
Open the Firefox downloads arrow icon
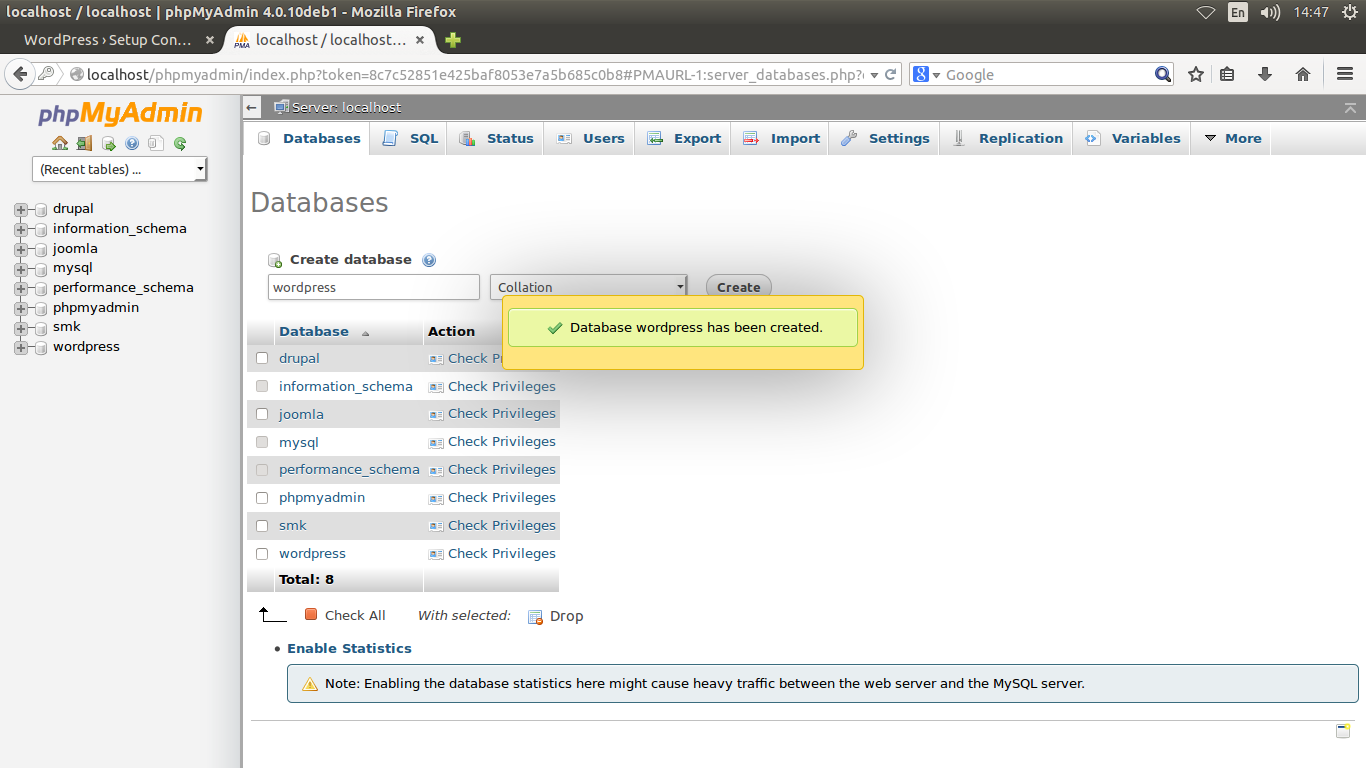(x=1265, y=74)
